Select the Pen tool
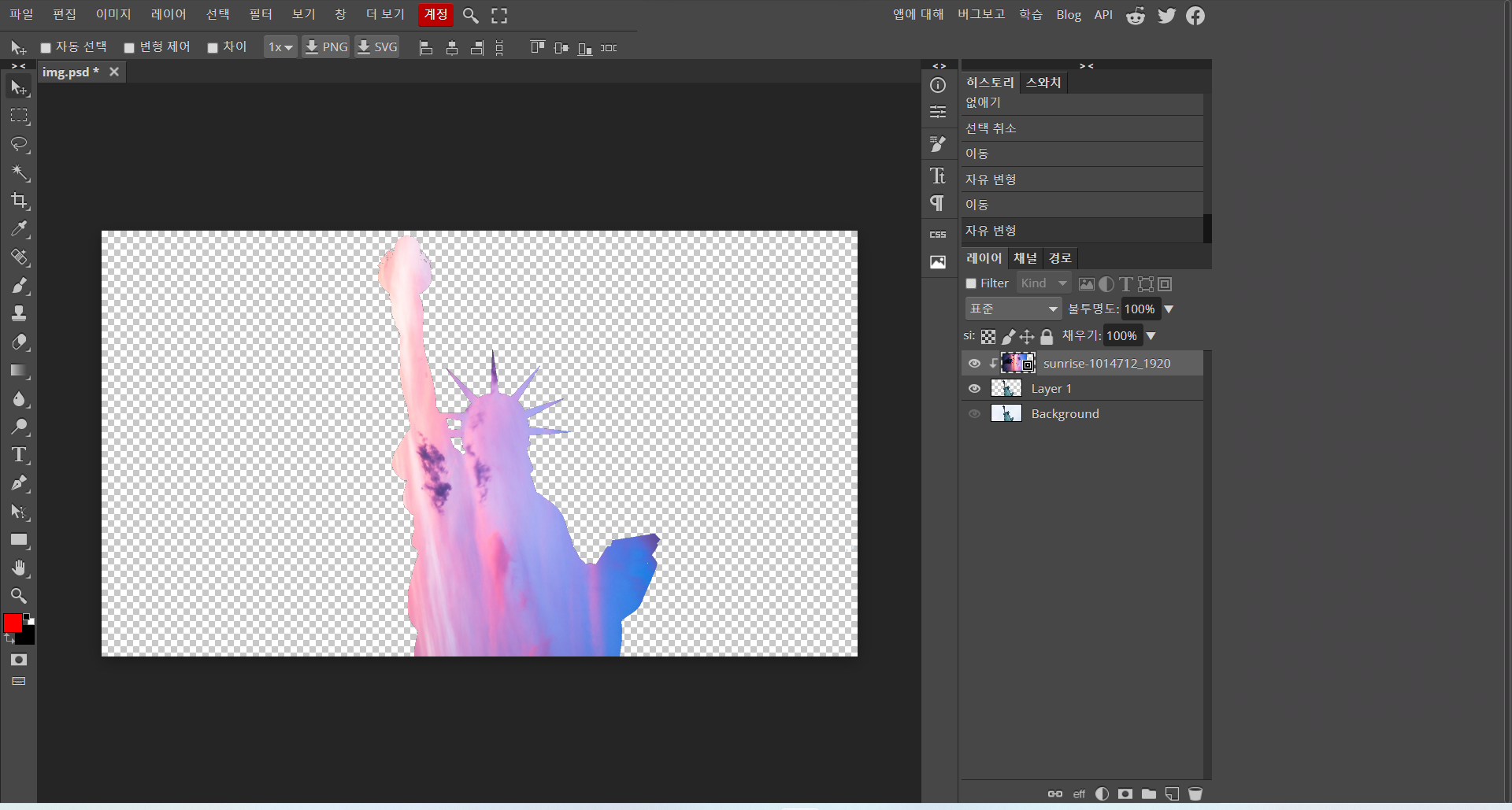The image size is (1512, 810). click(x=20, y=483)
